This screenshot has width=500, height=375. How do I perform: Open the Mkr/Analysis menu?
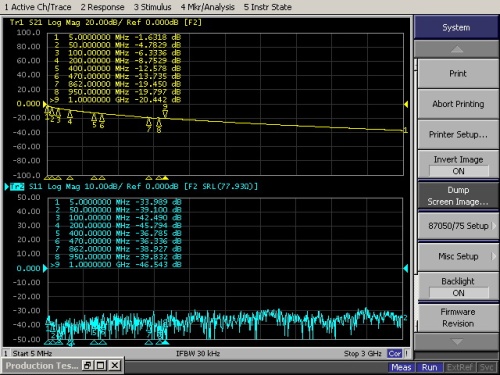pyautogui.click(x=207, y=7)
